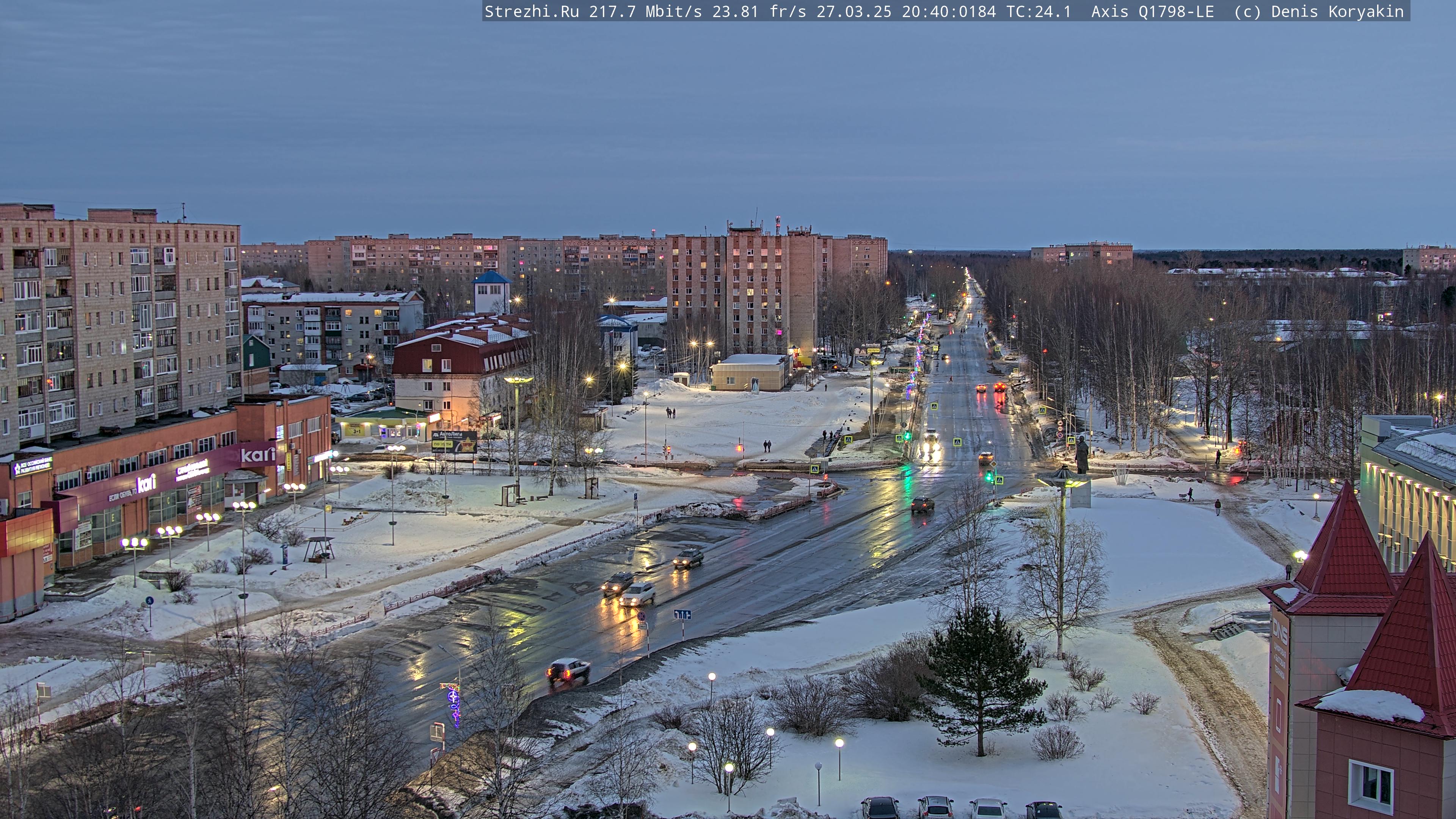The height and width of the screenshot is (819, 1456).
Task: Click the "217.7 Mbit/s" bitrate value
Action: 645,12
